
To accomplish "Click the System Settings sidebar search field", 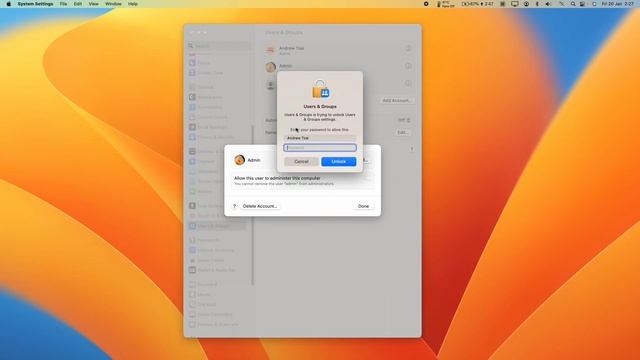I will (x=219, y=46).
